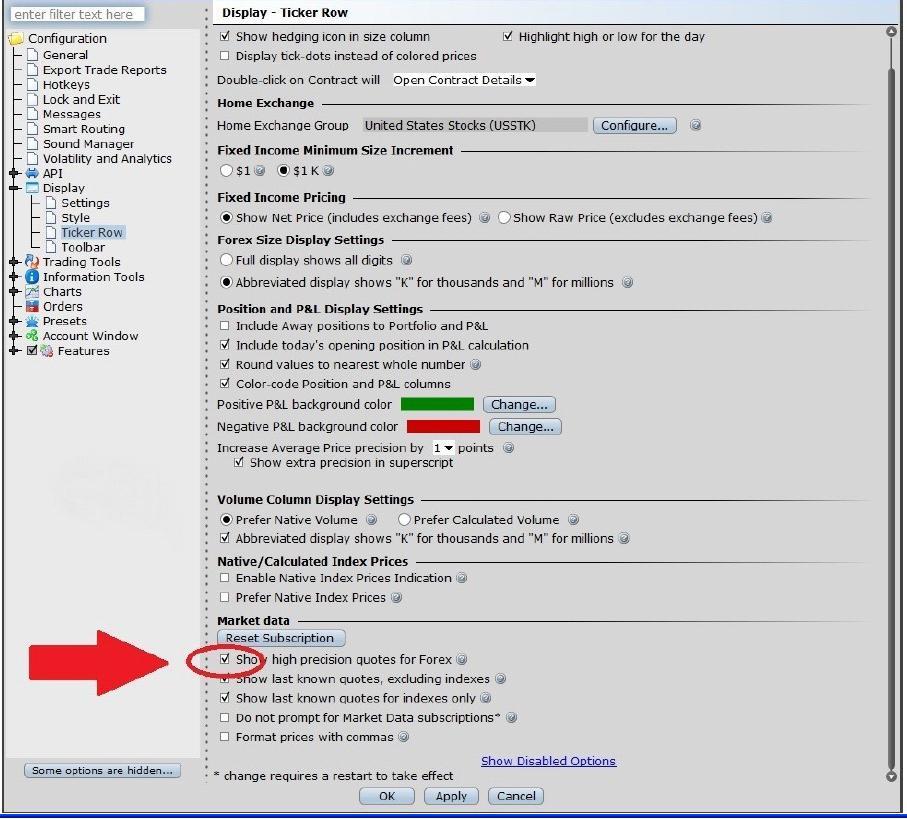Image resolution: width=907 pixels, height=819 pixels.
Task: Click info icon after Show Raw Price option
Action: point(766,218)
